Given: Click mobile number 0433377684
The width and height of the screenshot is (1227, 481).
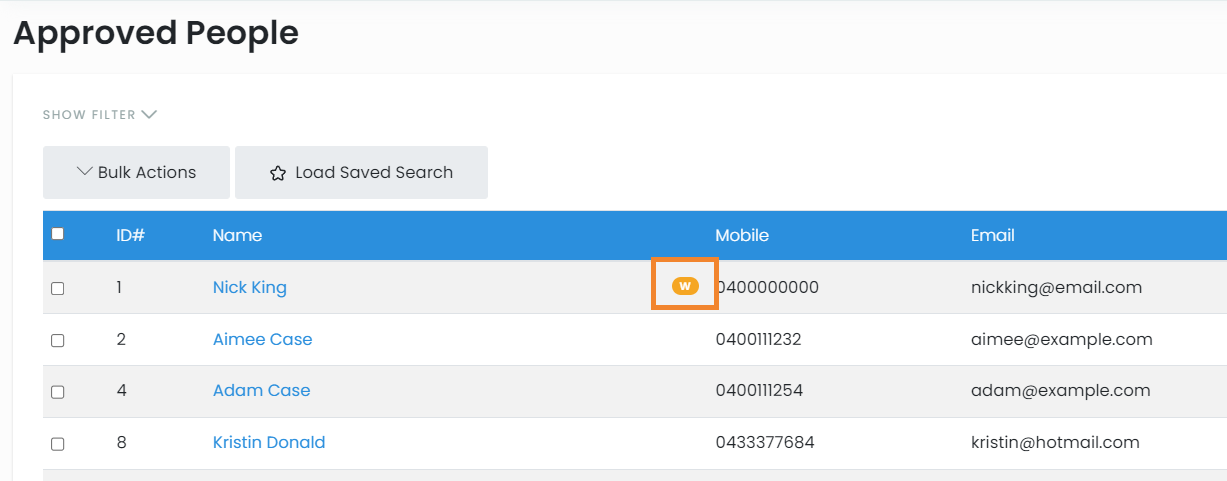Looking at the screenshot, I should (x=765, y=442).
